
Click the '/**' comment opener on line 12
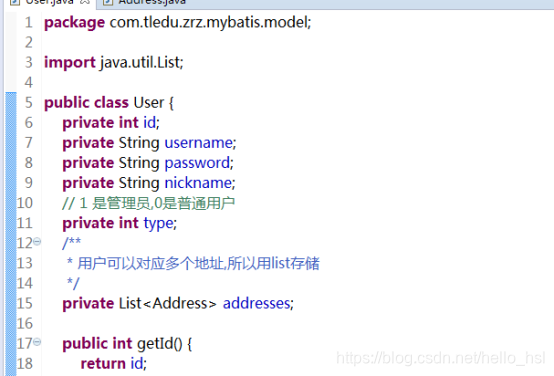(x=72, y=242)
